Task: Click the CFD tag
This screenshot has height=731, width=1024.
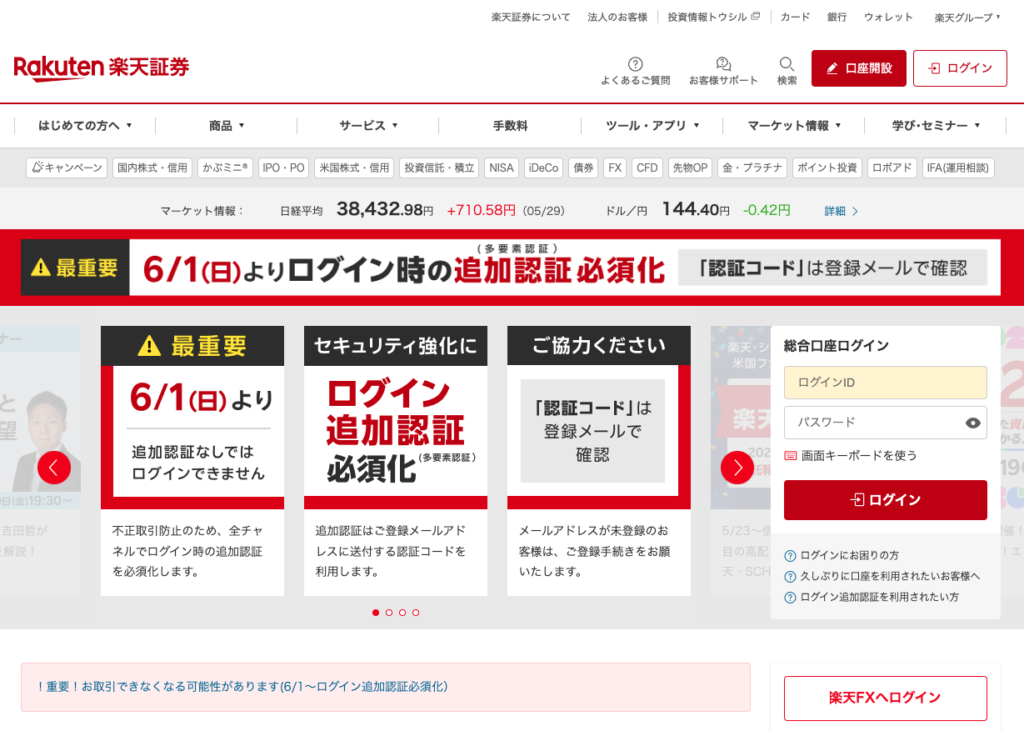Action: 647,168
